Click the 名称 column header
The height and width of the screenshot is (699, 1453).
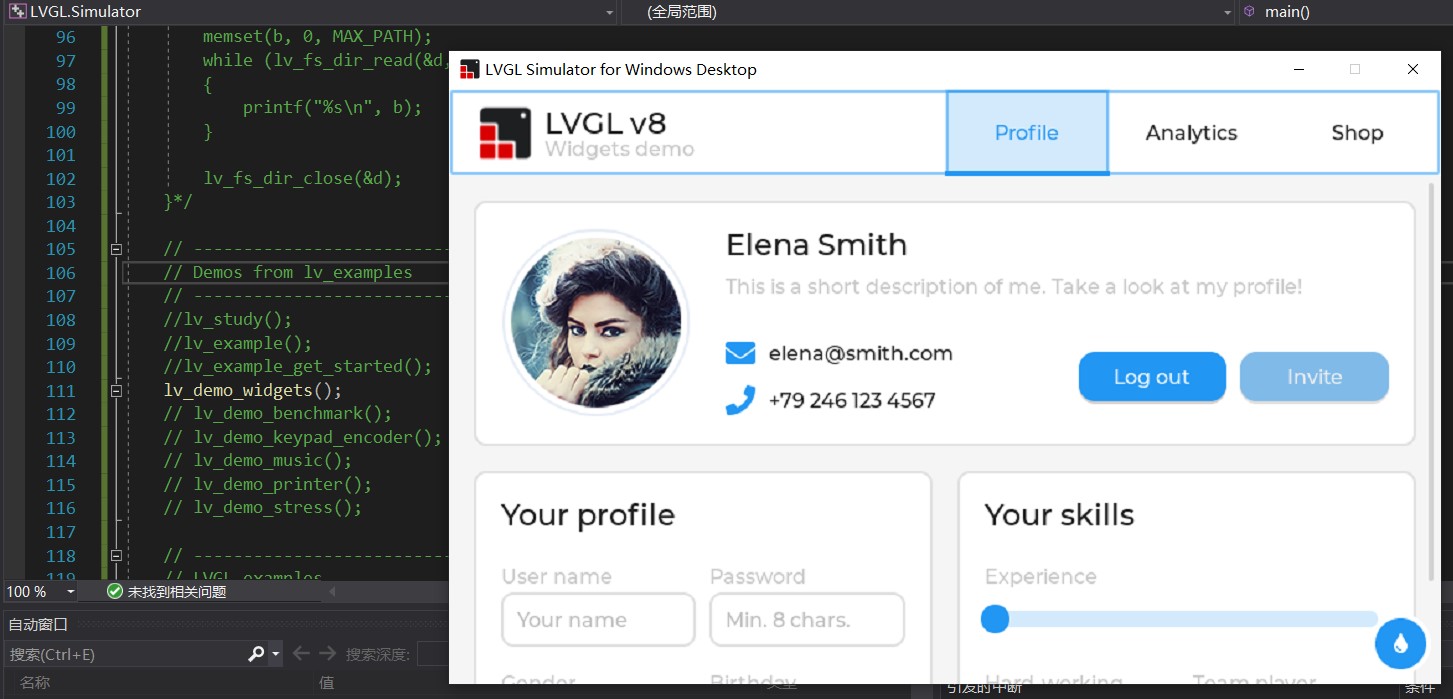[x=35, y=683]
